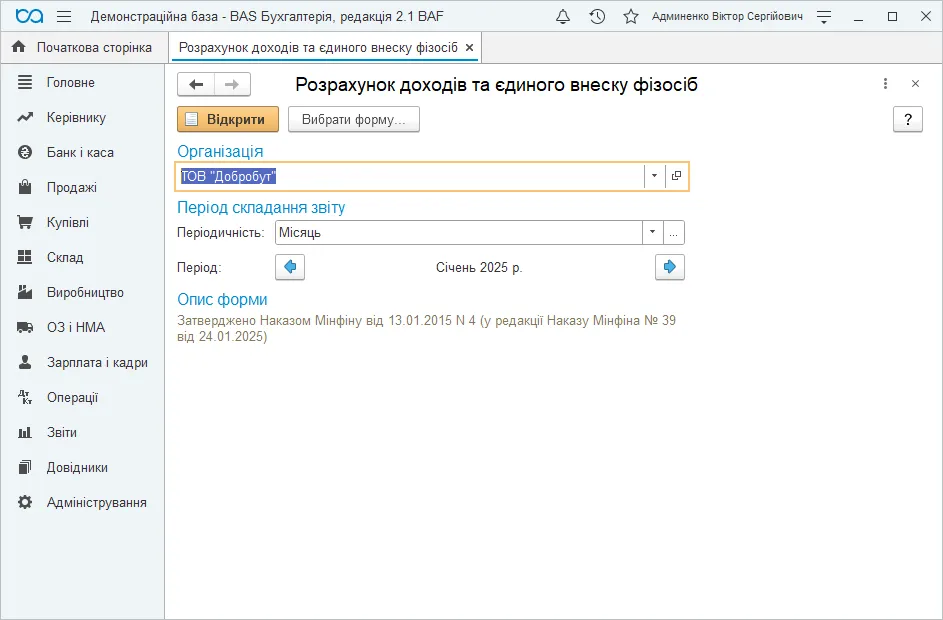Click Банк і каса coin icon

pos(25,152)
